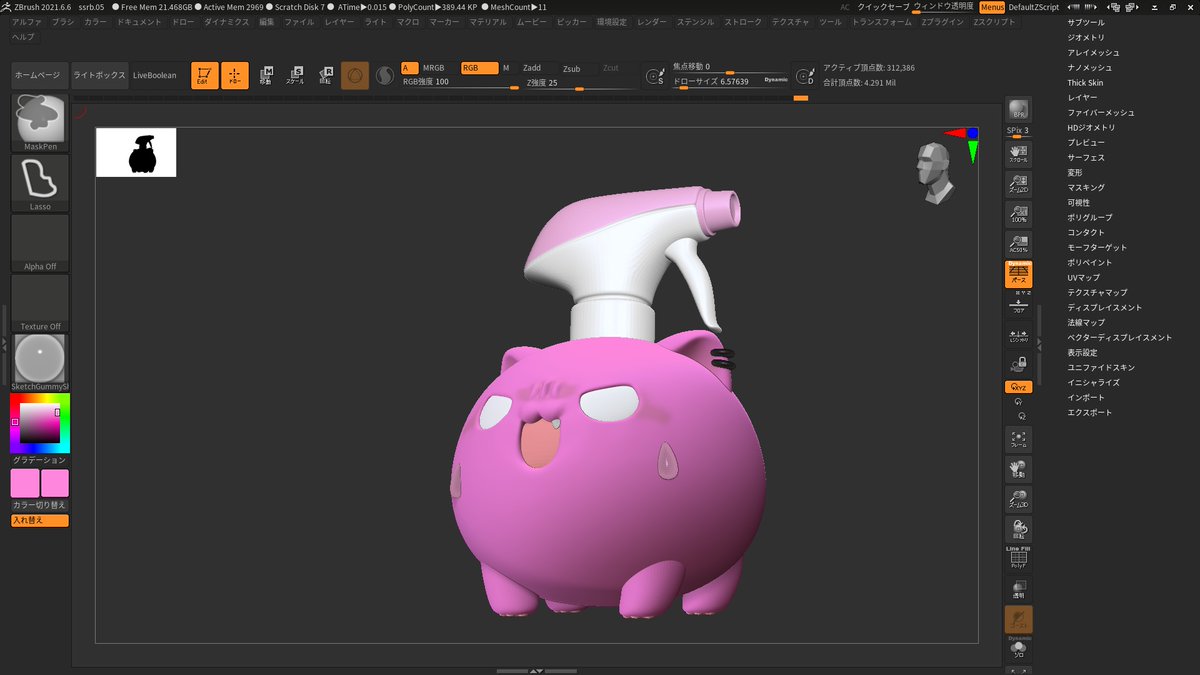The image size is (1200, 675).
Task: Click the BPR render icon
Action: click(1018, 110)
